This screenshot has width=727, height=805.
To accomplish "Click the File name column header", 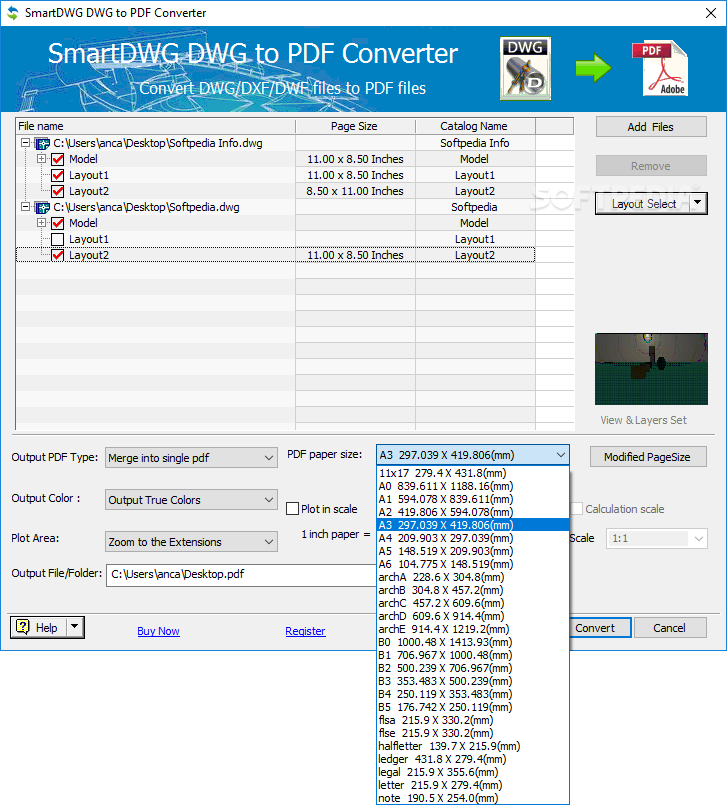I will point(156,126).
